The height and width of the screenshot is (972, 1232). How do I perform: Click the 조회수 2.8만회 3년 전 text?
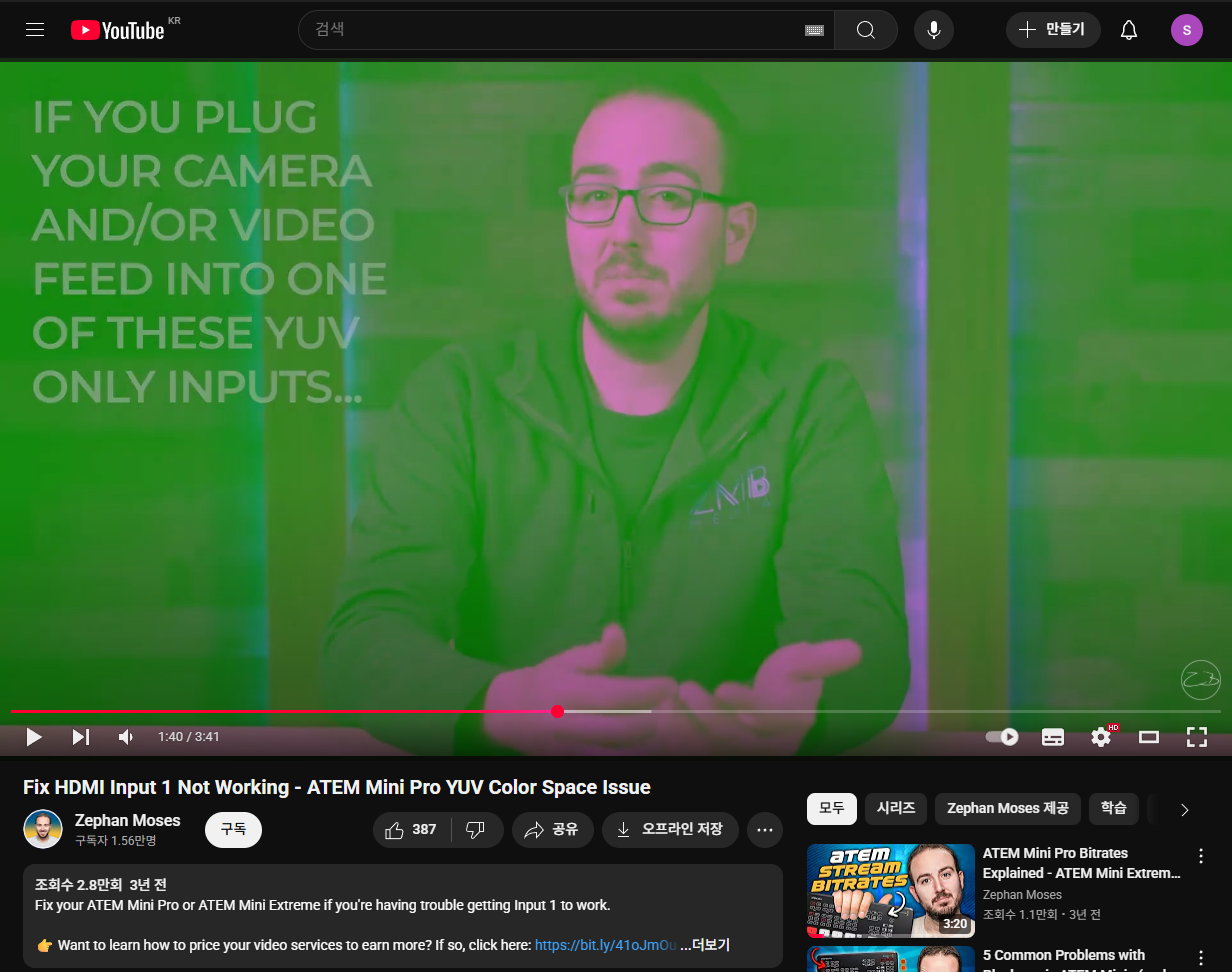point(101,885)
